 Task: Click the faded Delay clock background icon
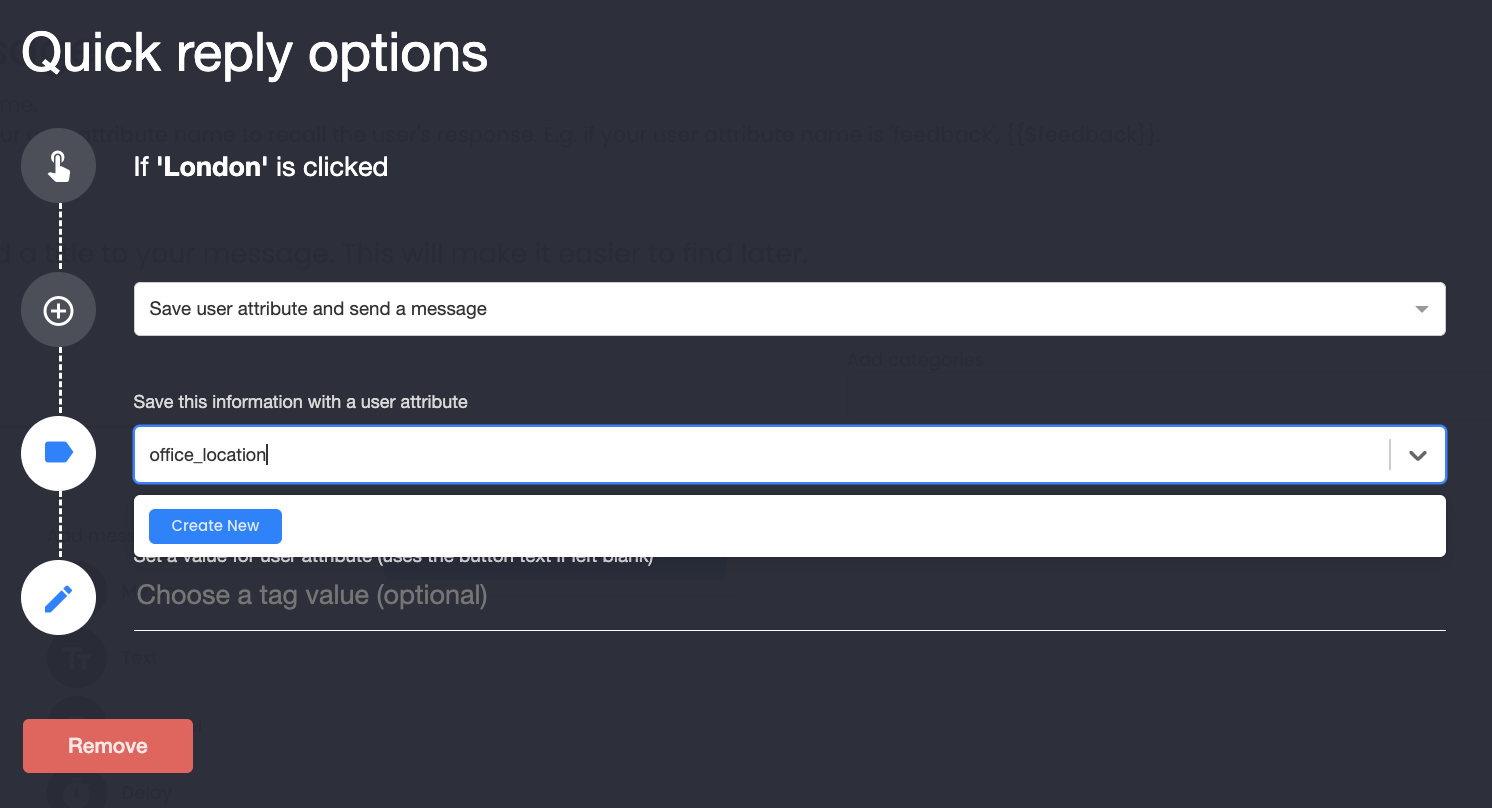[x=76, y=791]
